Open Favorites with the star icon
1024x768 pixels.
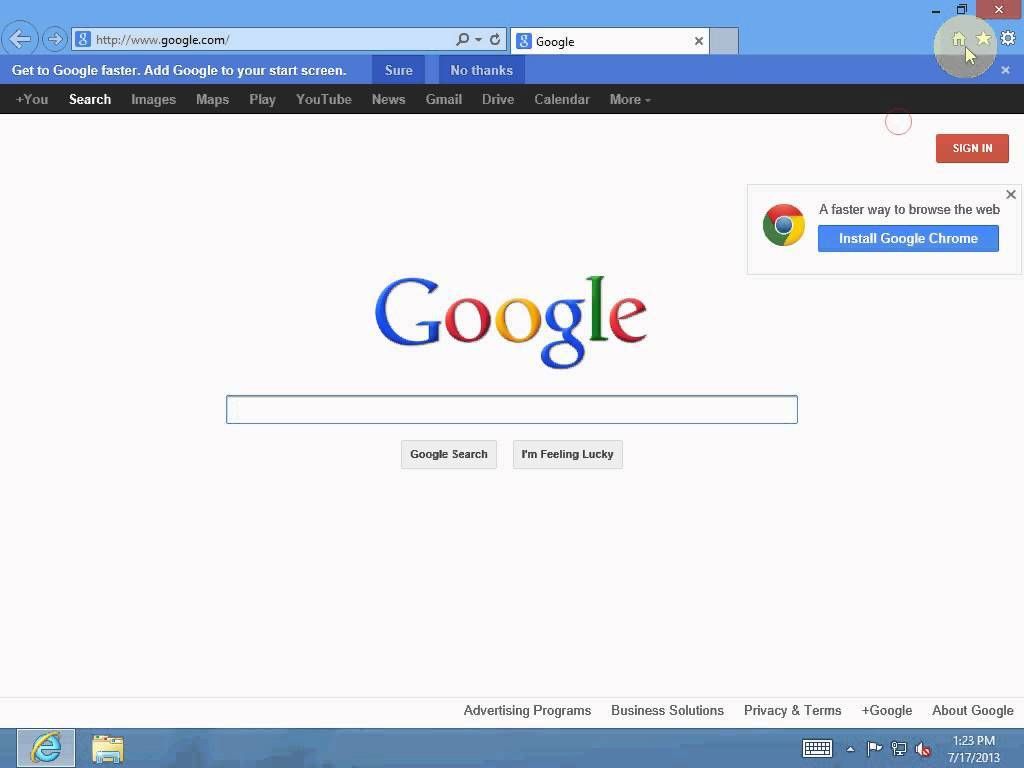983,39
